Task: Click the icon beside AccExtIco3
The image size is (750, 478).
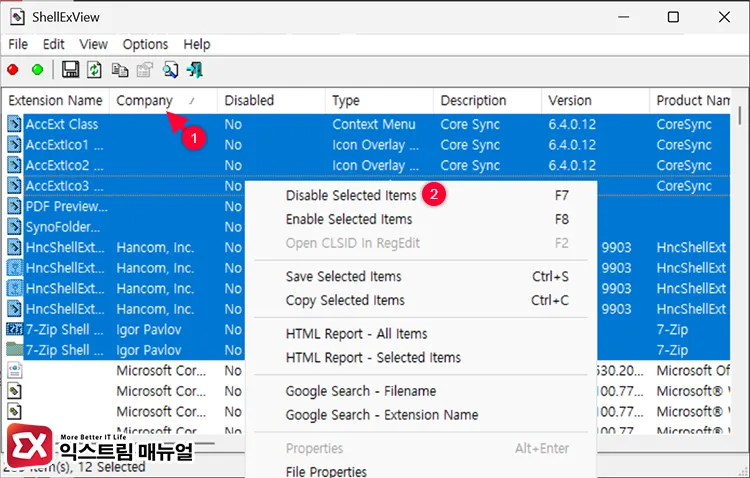Action: 14,186
